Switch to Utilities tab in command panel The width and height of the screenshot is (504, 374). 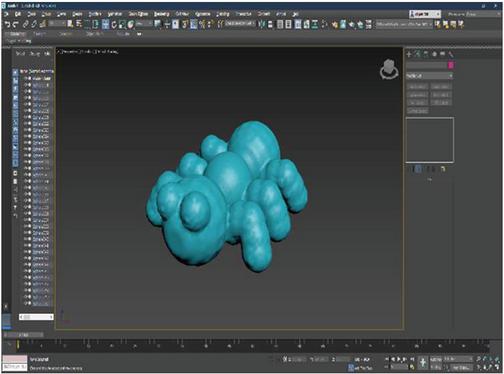point(451,54)
